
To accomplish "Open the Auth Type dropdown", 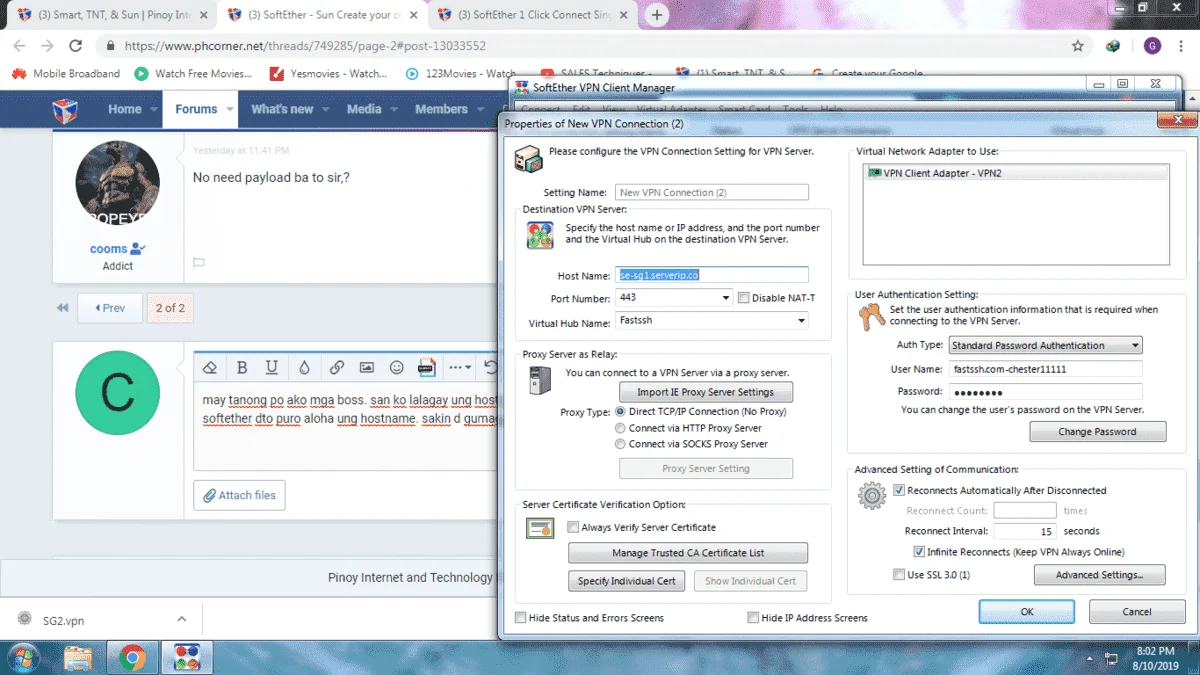I will click(1135, 345).
